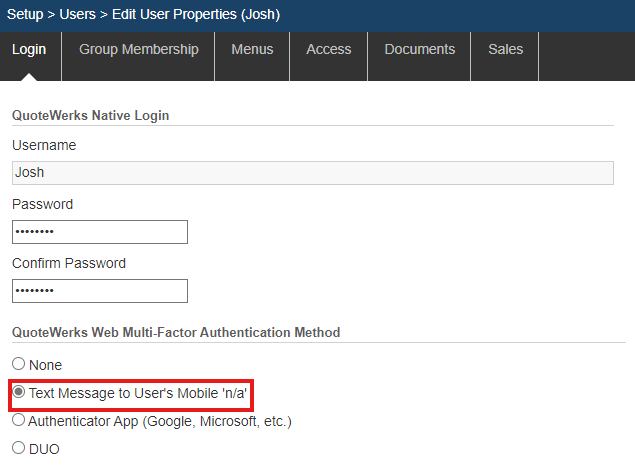Select the Access tab
Viewport: 635px width, 468px height.
click(x=328, y=50)
